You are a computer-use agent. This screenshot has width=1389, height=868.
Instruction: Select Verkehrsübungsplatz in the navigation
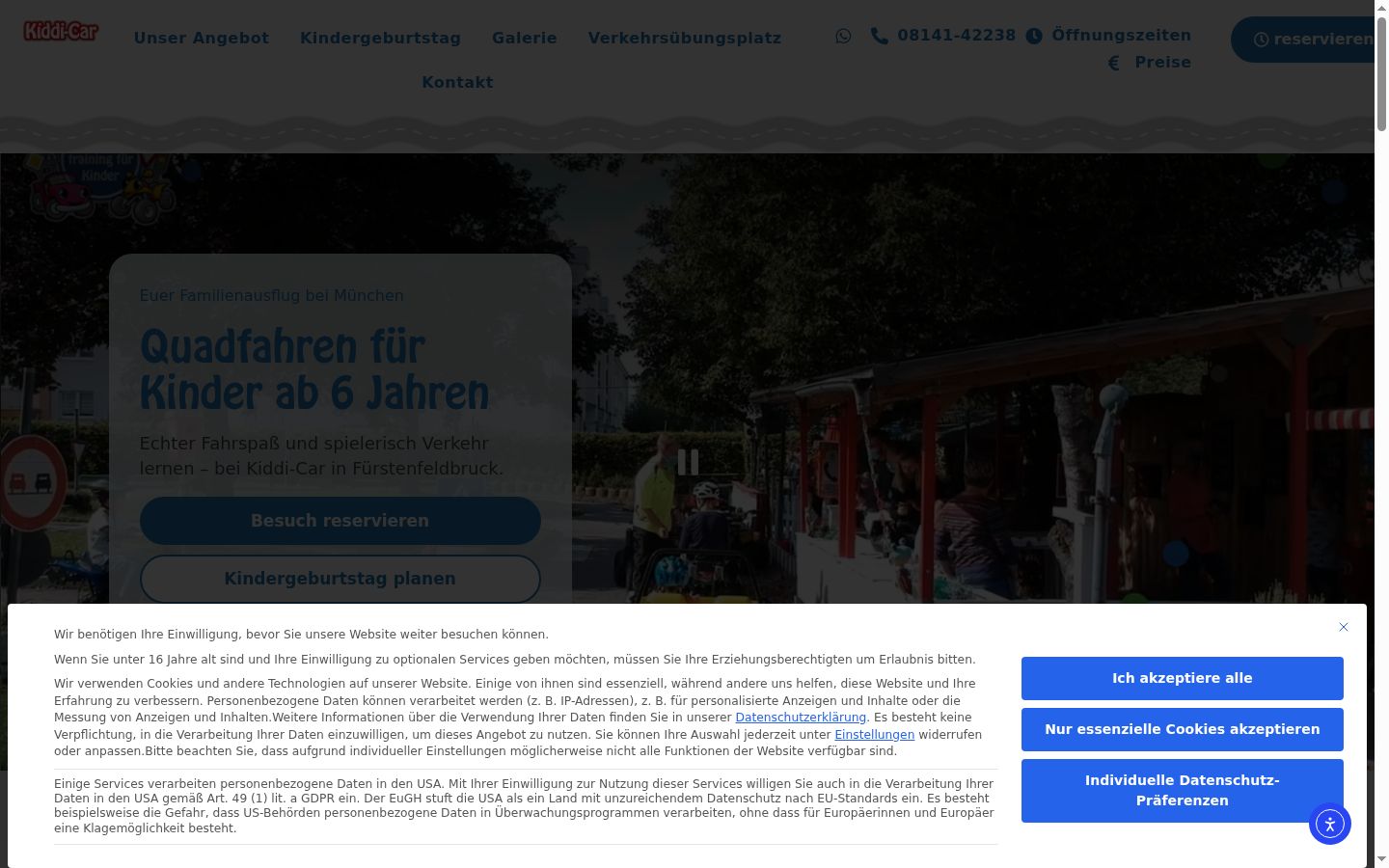pyautogui.click(x=685, y=38)
